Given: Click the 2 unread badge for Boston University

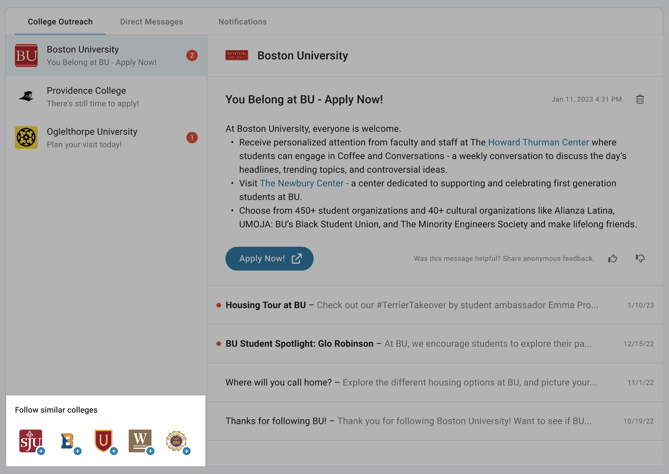Looking at the screenshot, I should click(x=192, y=55).
